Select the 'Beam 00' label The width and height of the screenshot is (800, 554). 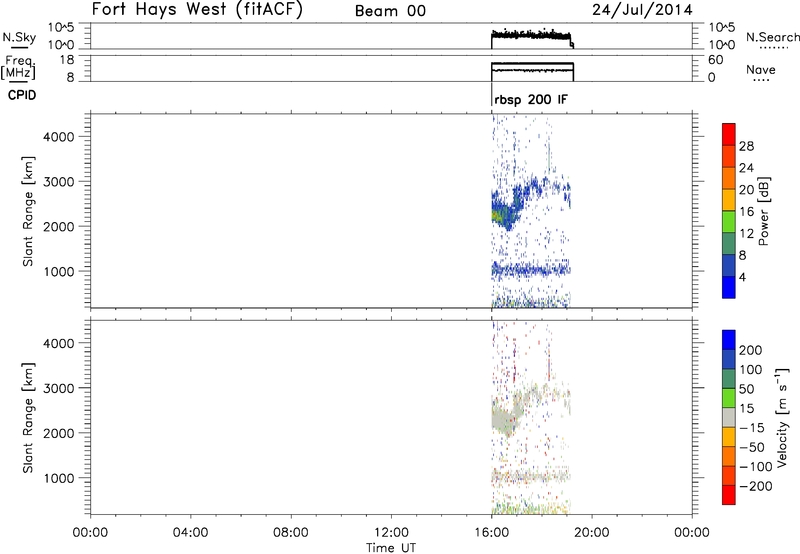click(390, 11)
